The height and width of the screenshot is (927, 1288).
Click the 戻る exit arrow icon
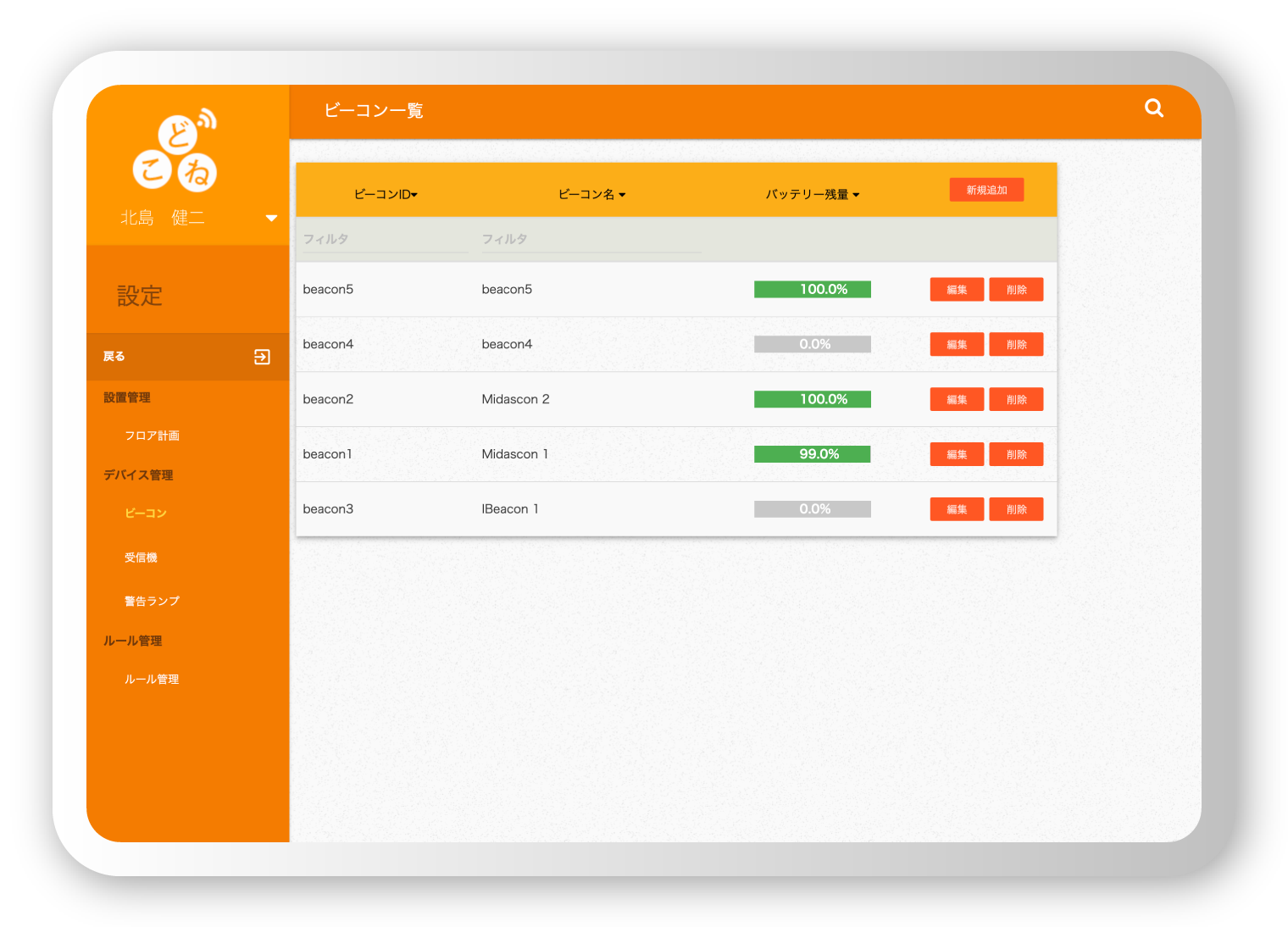point(262,357)
